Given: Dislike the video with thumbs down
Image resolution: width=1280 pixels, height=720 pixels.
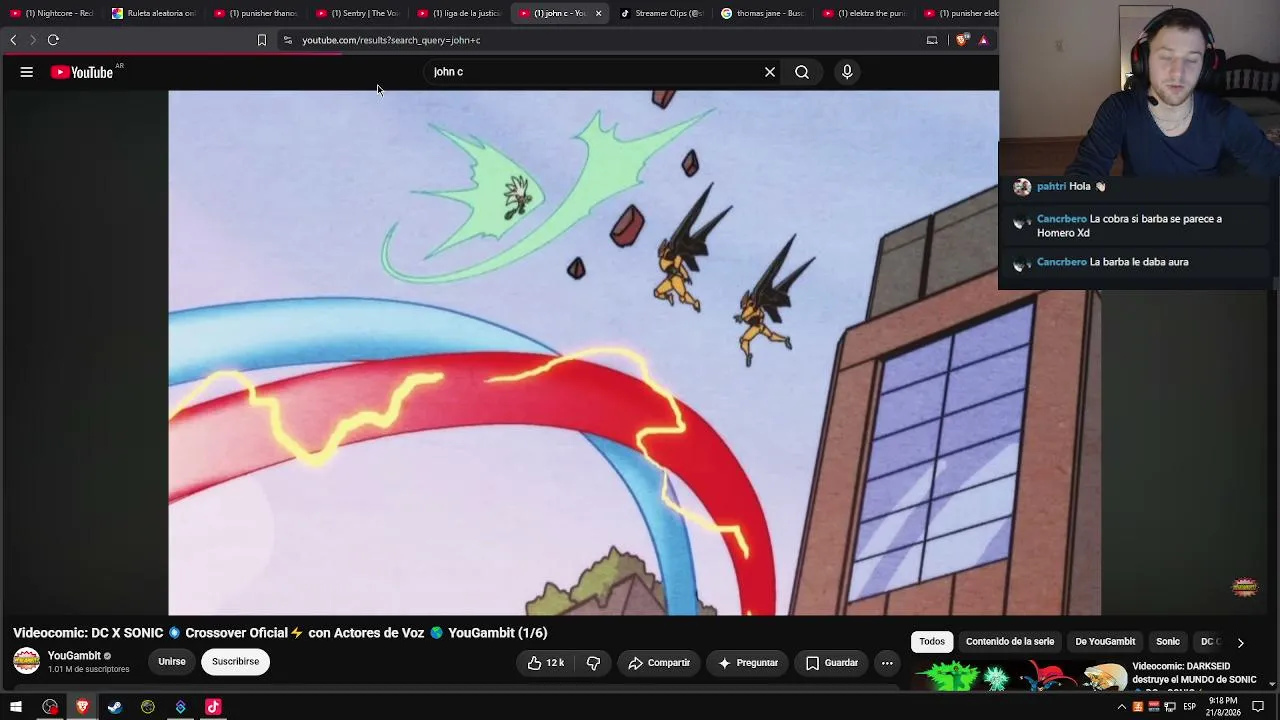Looking at the screenshot, I should (x=593, y=663).
